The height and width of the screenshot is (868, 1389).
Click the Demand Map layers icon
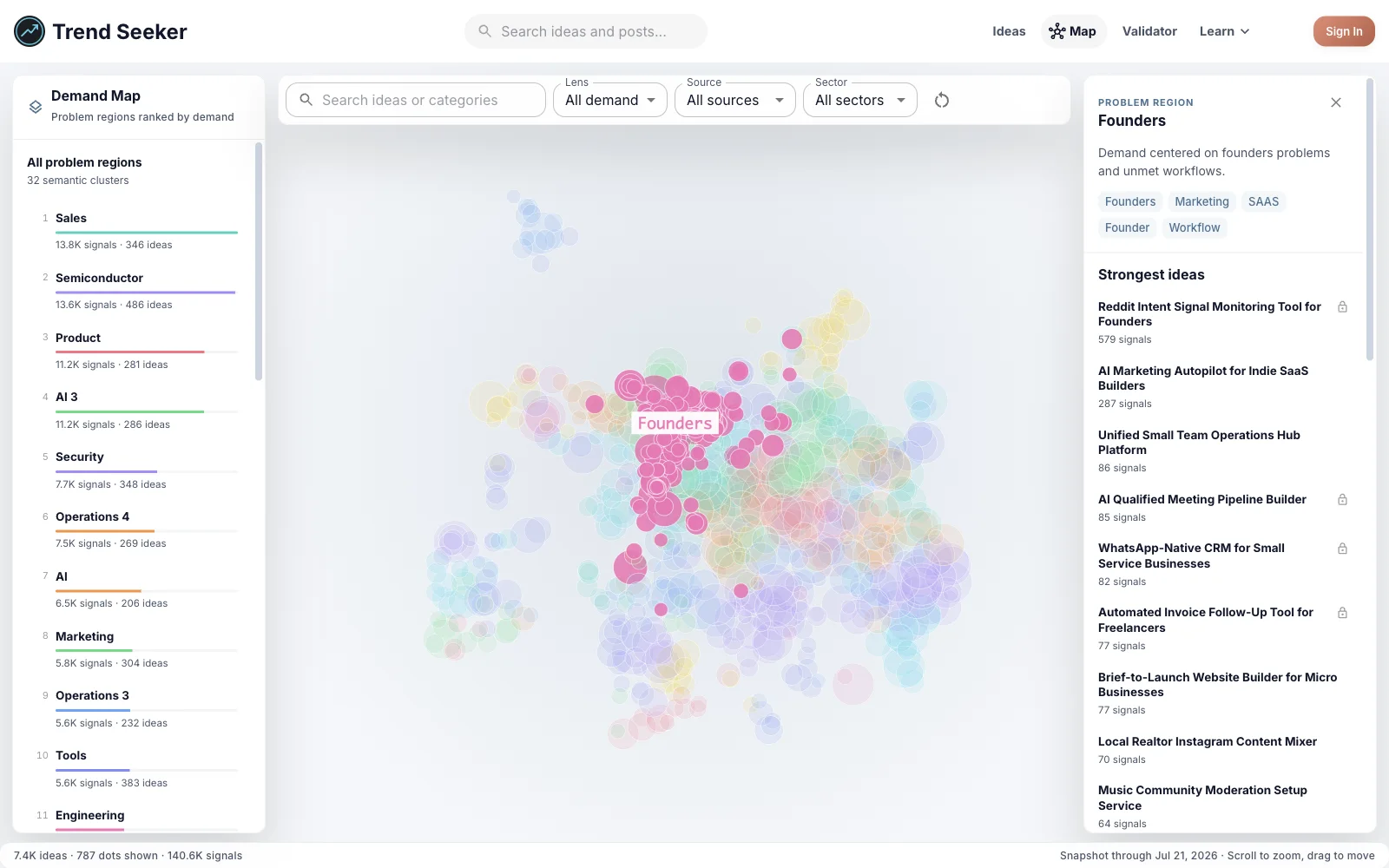point(36,107)
